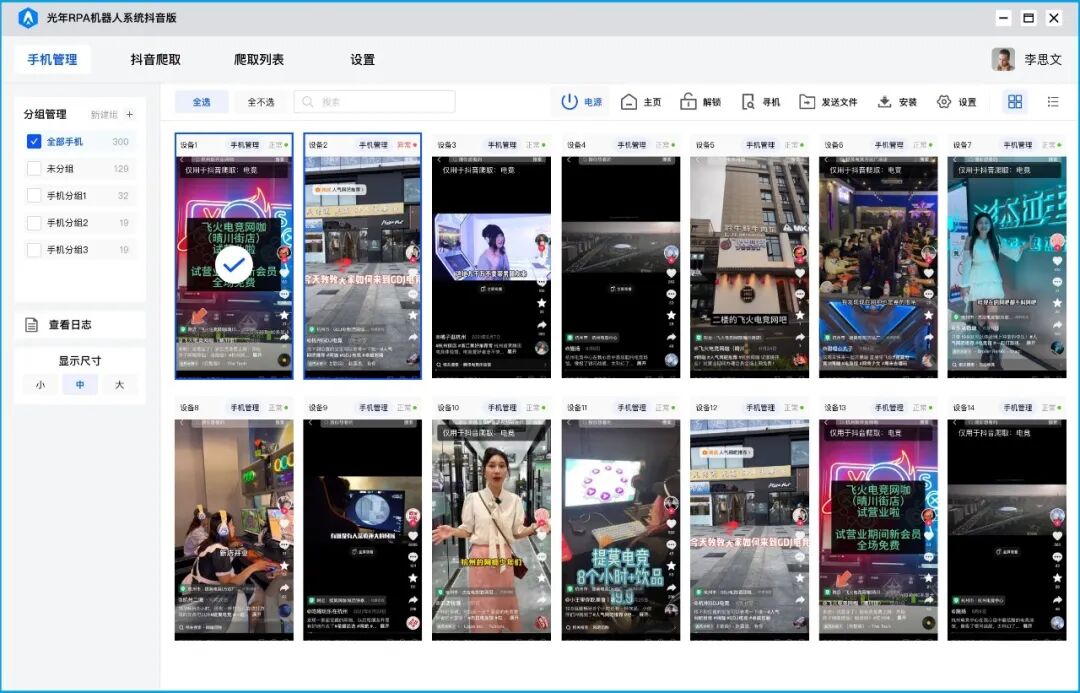Uncheck the 全部手机 checkbox
Screen dimensions: 1080x693
[34, 141]
